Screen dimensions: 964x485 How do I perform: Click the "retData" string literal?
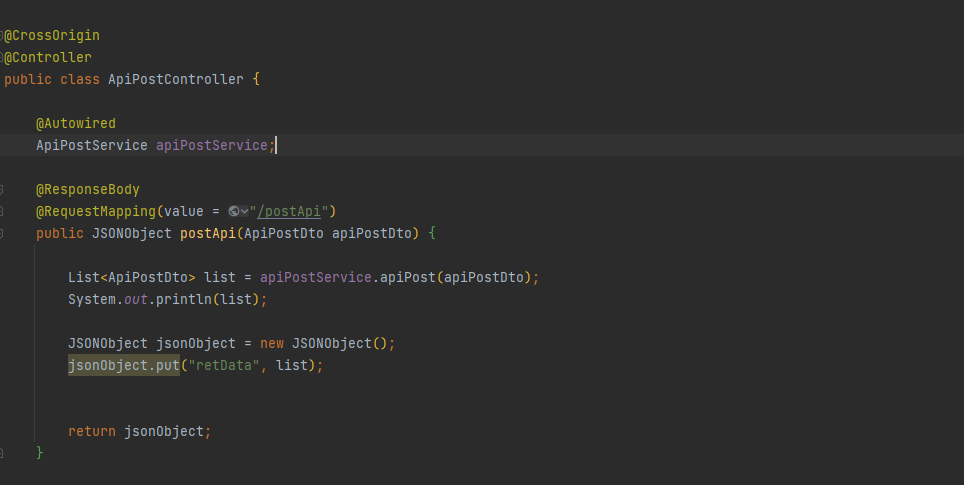pos(224,366)
